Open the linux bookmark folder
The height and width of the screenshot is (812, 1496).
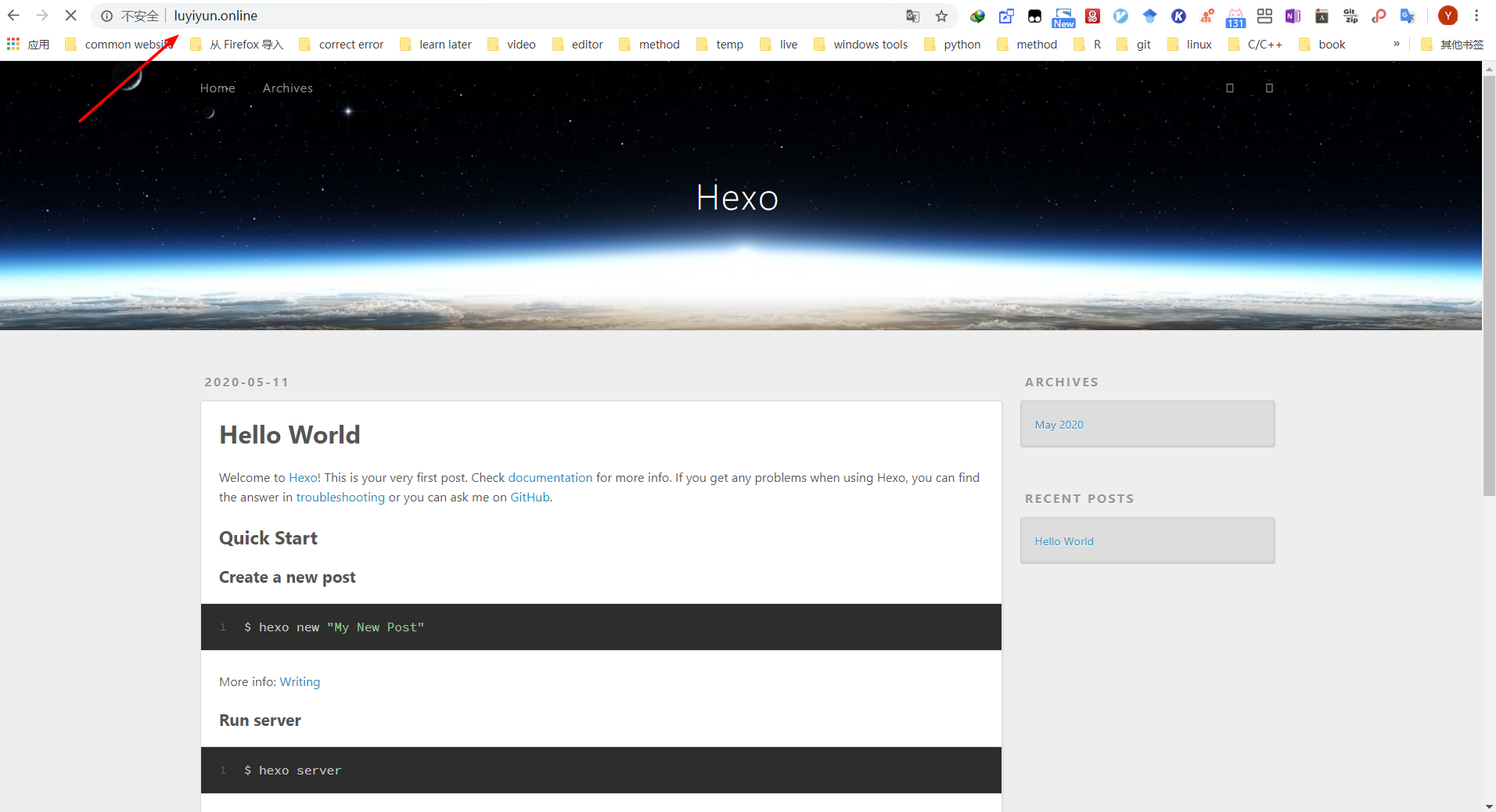(1189, 45)
